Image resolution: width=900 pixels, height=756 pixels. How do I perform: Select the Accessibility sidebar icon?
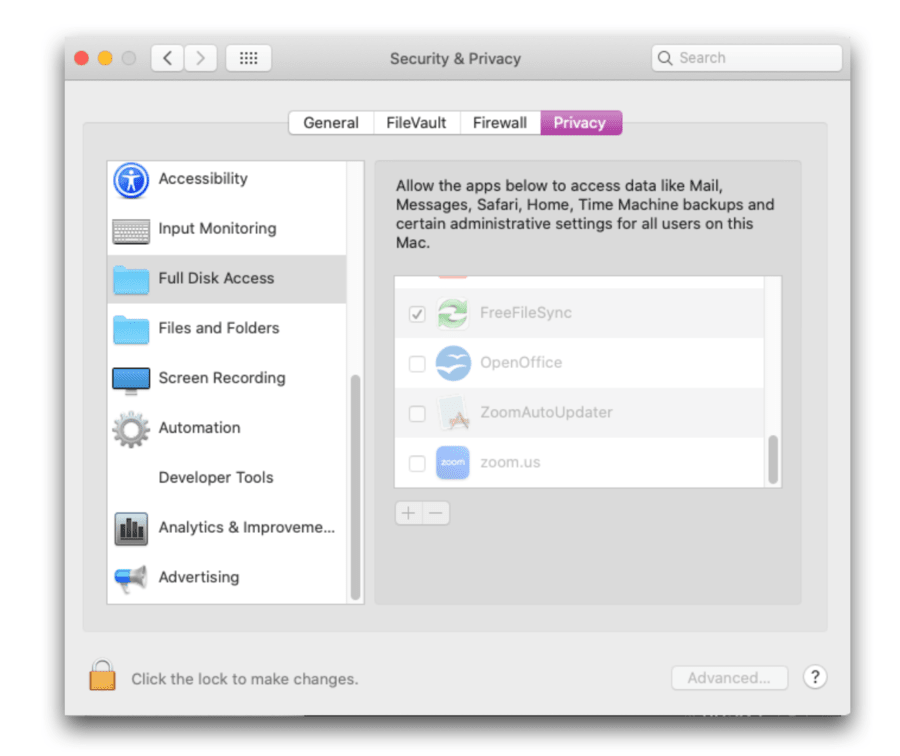point(130,180)
